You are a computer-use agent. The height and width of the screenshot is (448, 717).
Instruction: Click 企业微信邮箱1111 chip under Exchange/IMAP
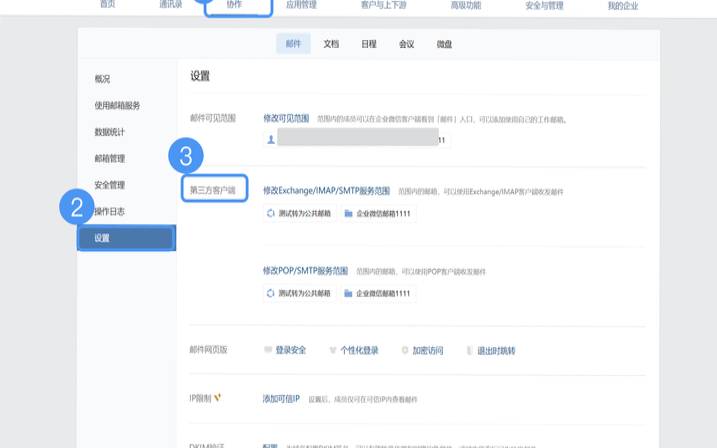pyautogui.click(x=379, y=213)
